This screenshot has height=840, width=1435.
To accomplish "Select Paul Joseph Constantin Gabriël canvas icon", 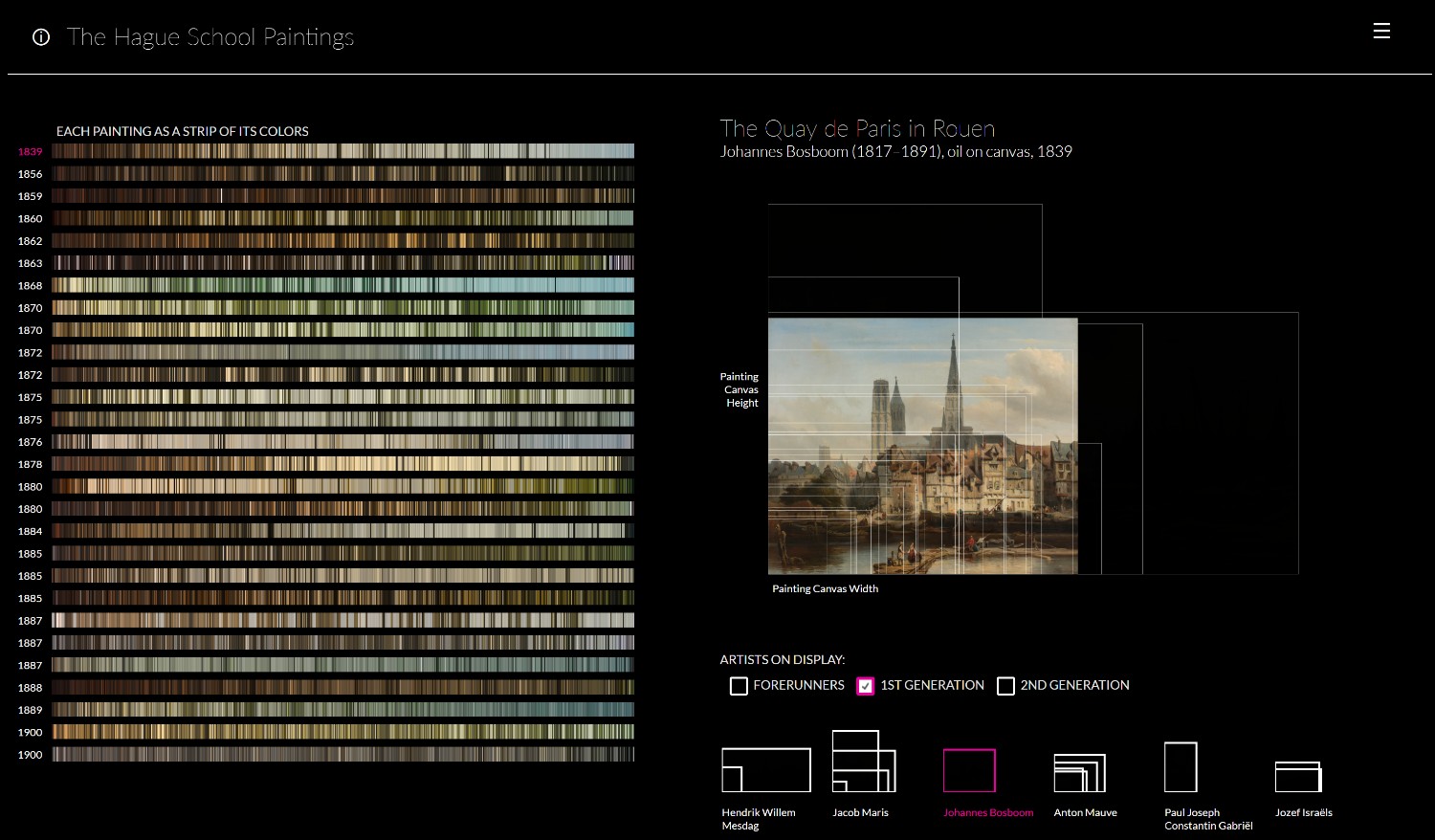I will pyautogui.click(x=1181, y=767).
